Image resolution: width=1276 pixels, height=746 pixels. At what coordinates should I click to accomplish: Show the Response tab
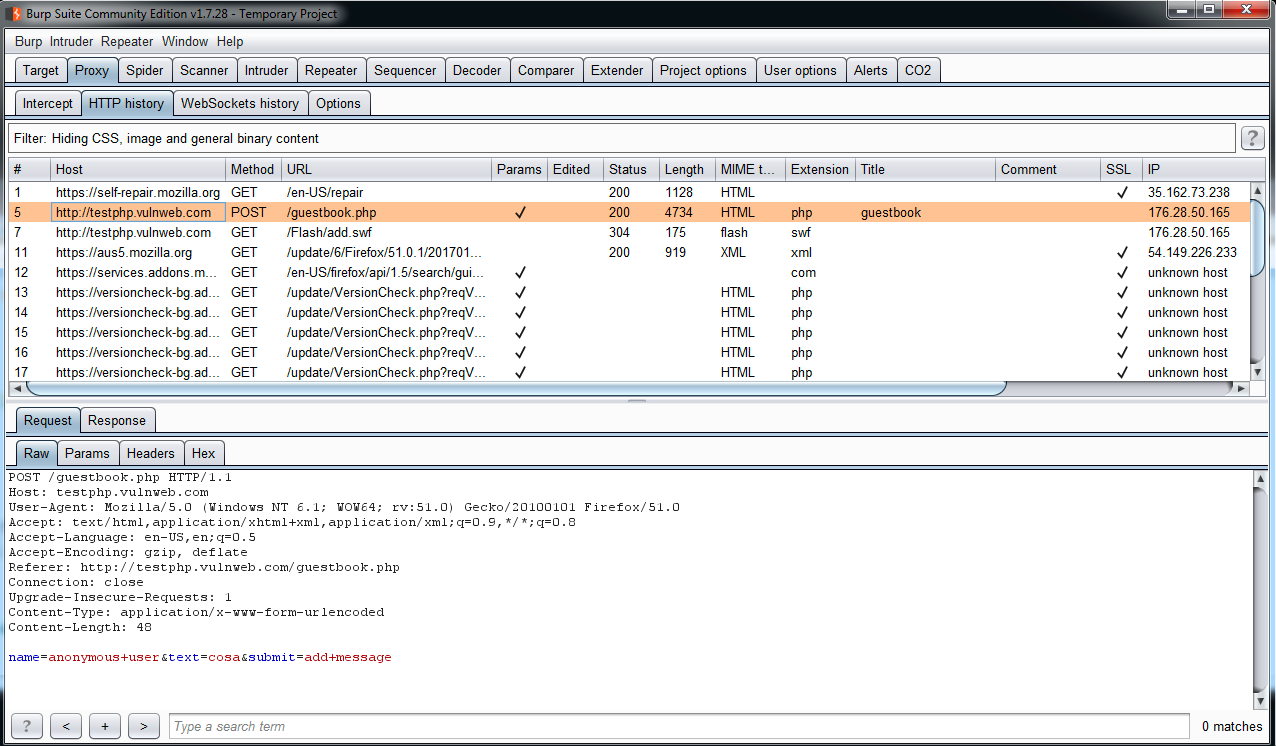117,421
